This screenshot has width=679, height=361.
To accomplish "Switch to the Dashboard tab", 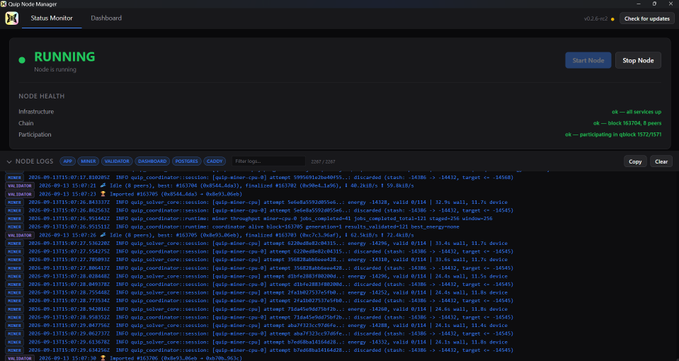I will tap(106, 18).
